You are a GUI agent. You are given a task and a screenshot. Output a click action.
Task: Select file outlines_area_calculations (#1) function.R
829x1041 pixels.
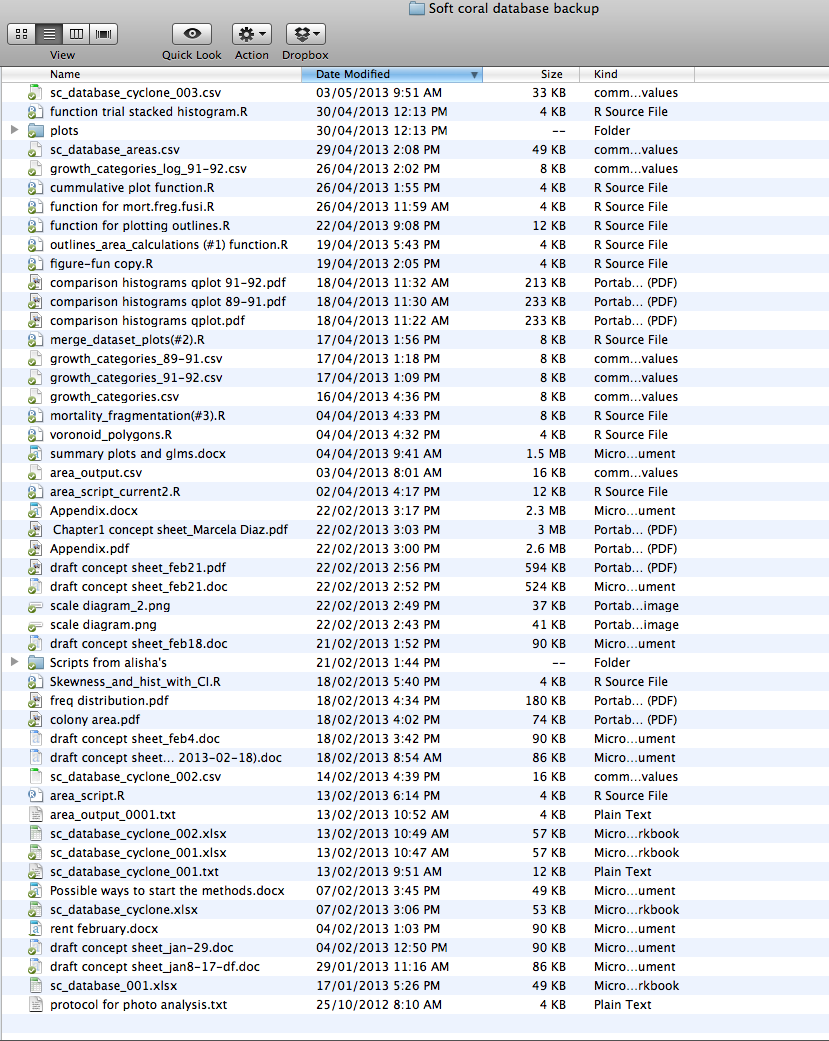pos(169,244)
